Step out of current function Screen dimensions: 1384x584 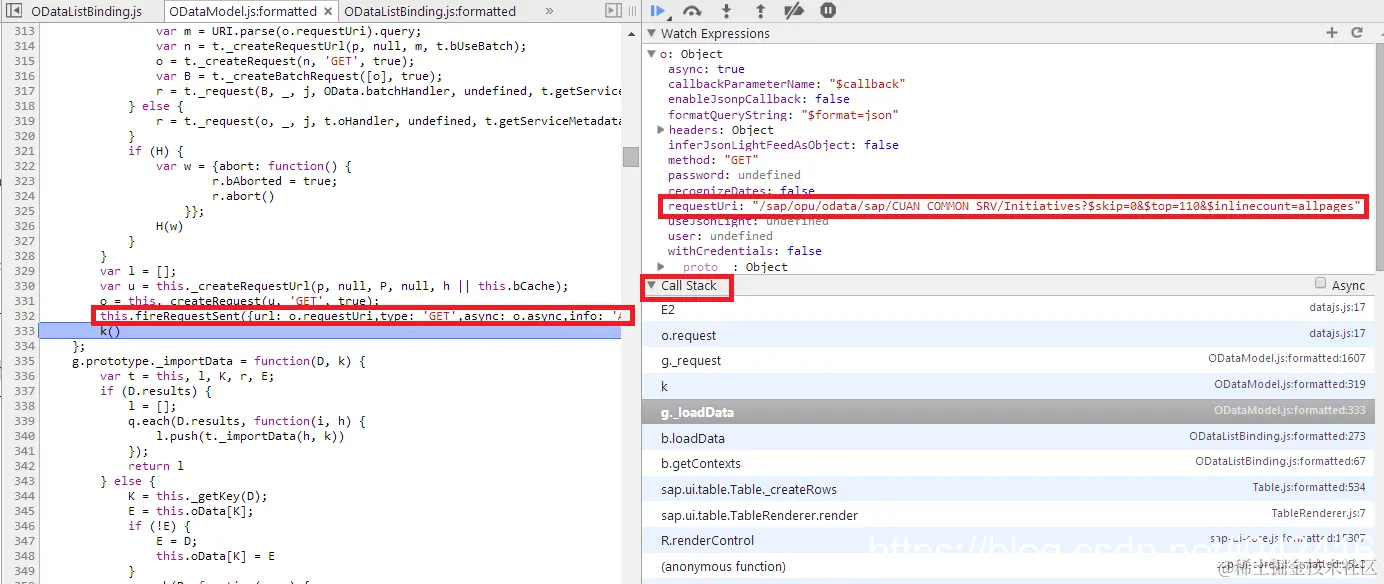pos(760,11)
